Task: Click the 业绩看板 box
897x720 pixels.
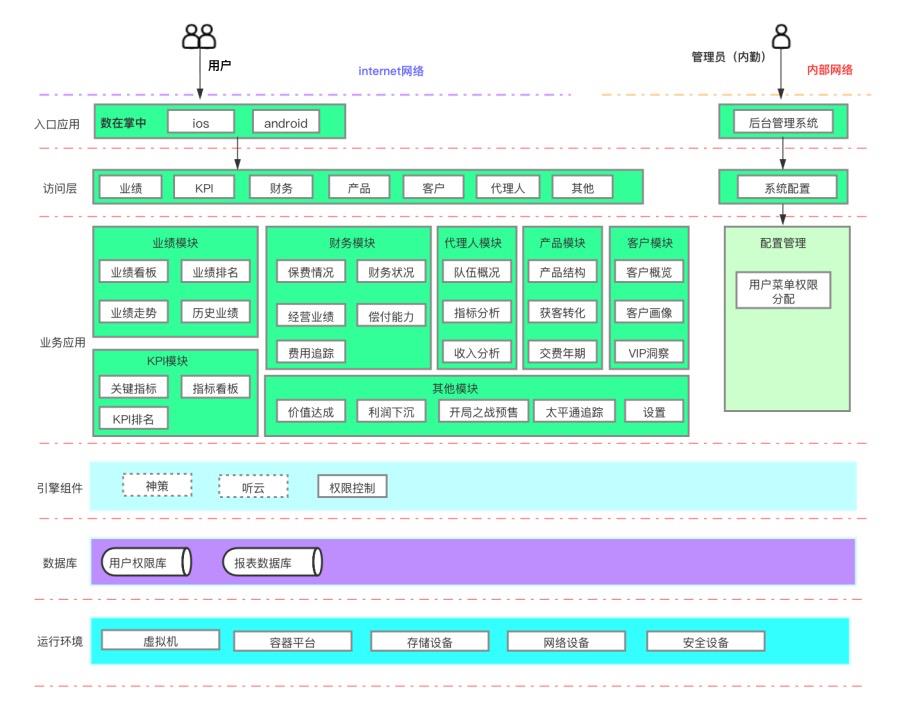Action: point(133,272)
